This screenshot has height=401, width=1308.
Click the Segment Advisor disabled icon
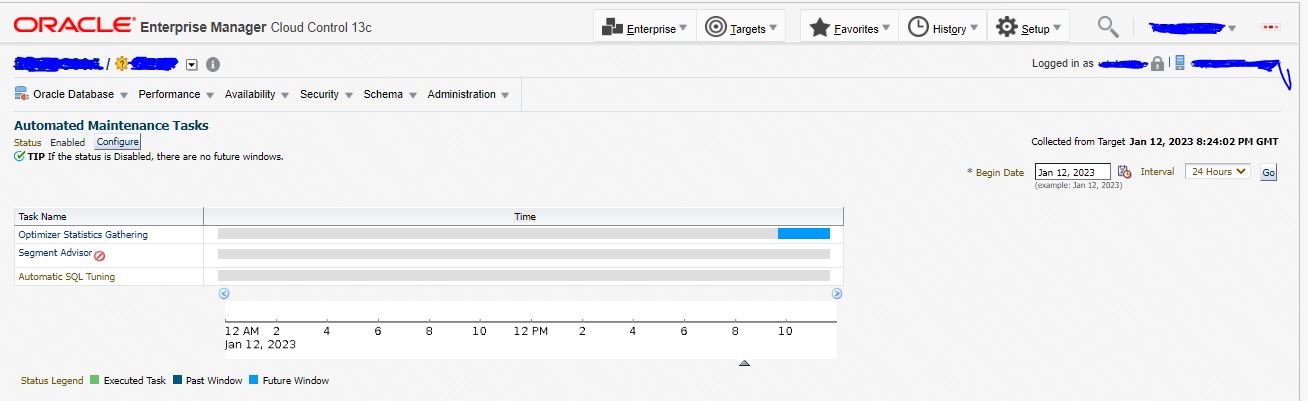(100, 256)
